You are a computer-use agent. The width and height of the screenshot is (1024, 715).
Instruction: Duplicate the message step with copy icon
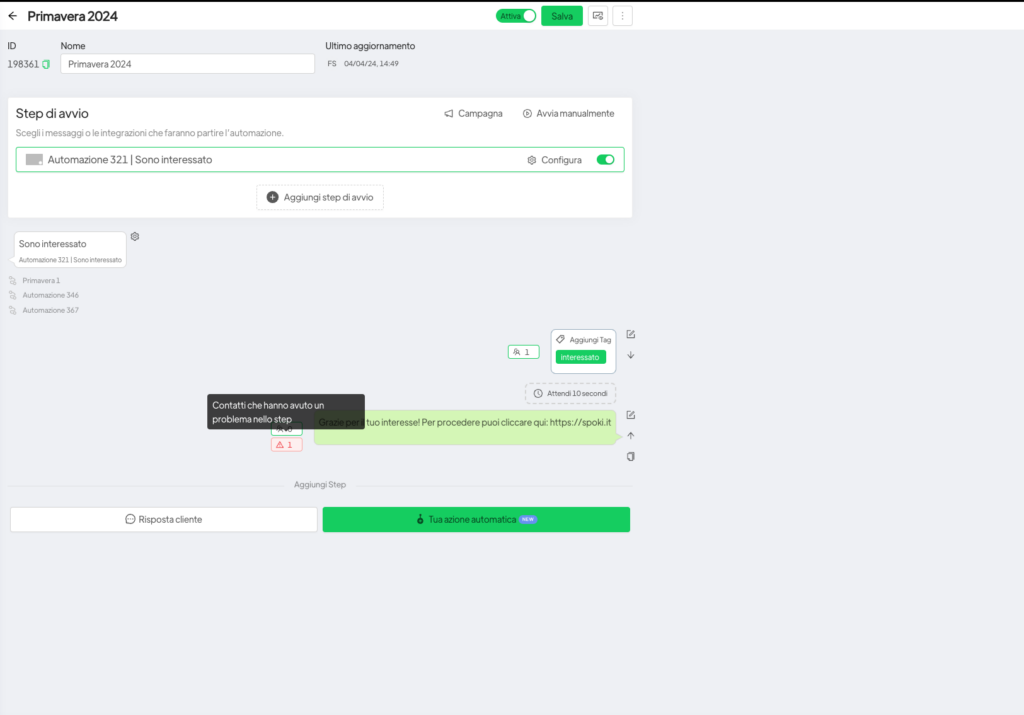(630, 456)
